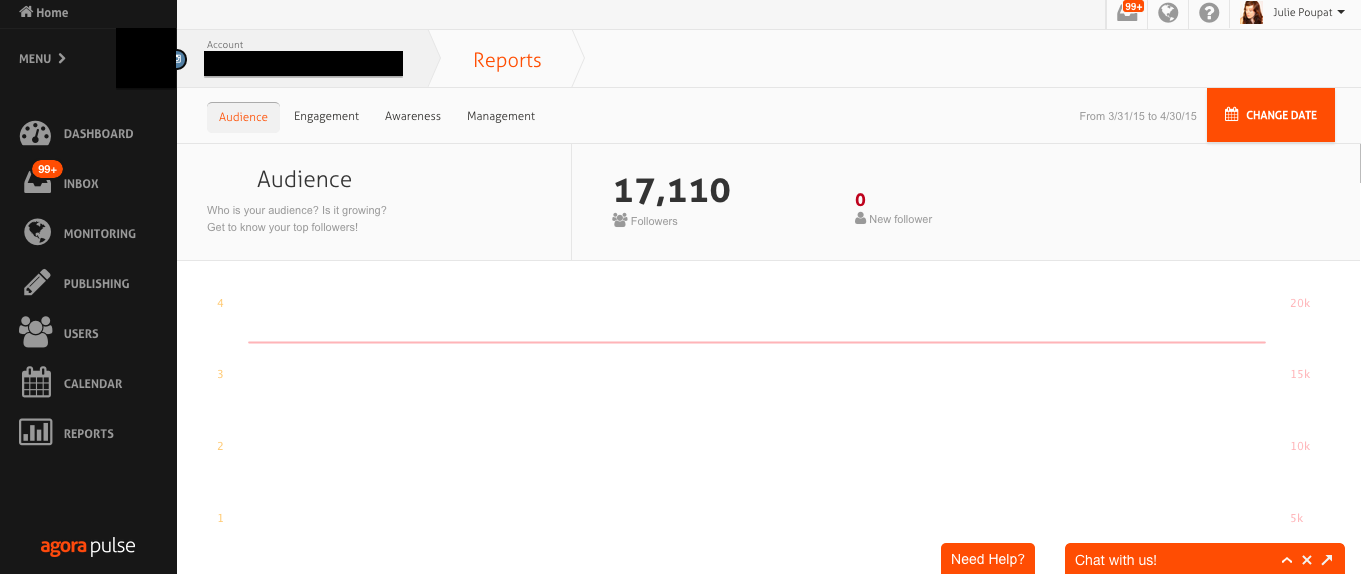This screenshot has height=574, width=1361.
Task: Switch to the Management tab
Action: (x=501, y=116)
